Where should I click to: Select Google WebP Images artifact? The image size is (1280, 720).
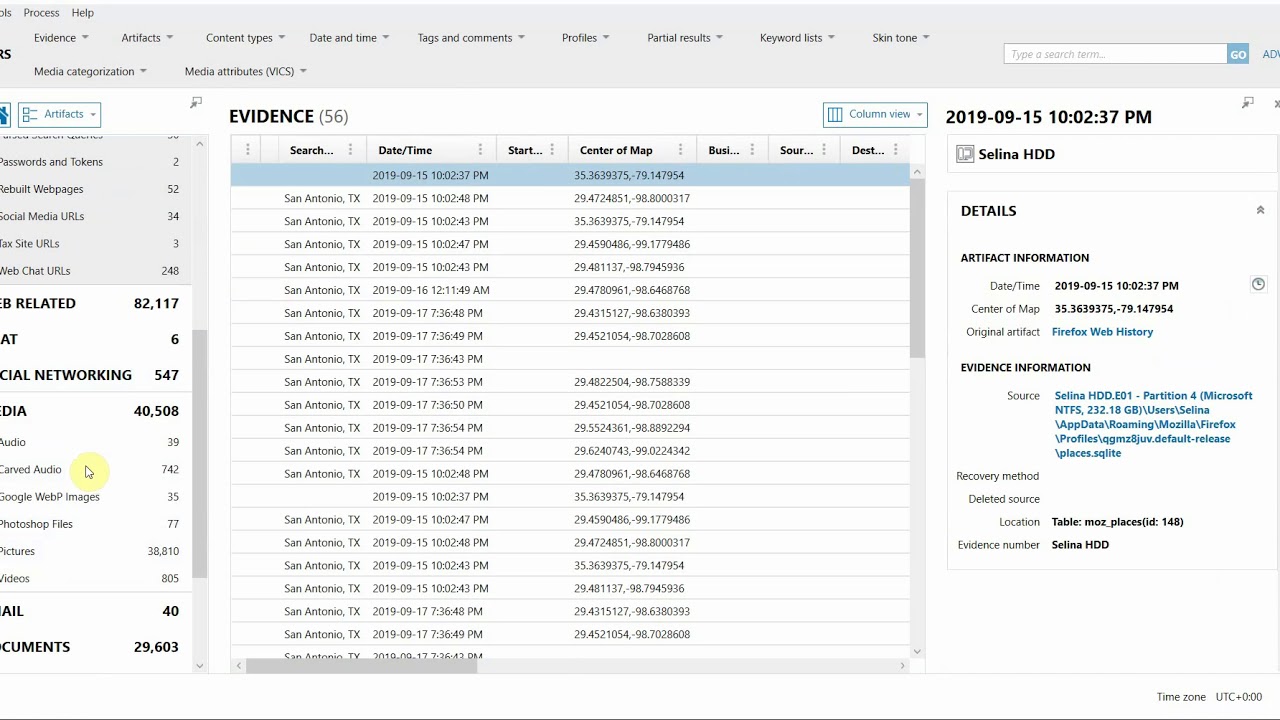[89, 497]
